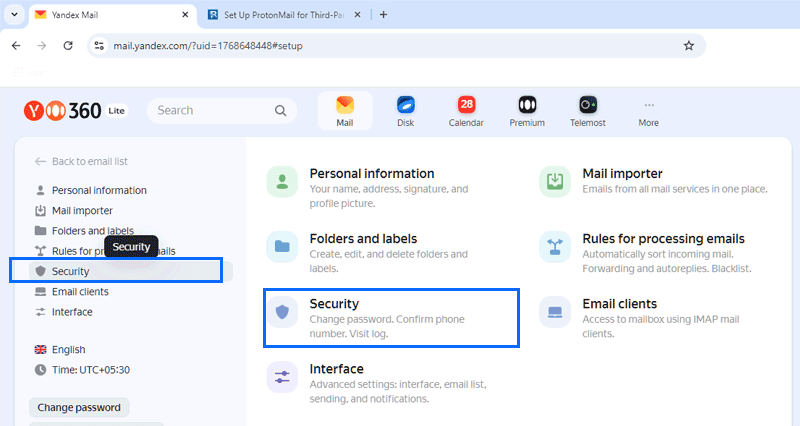Open the Email clients card title

pos(619,304)
